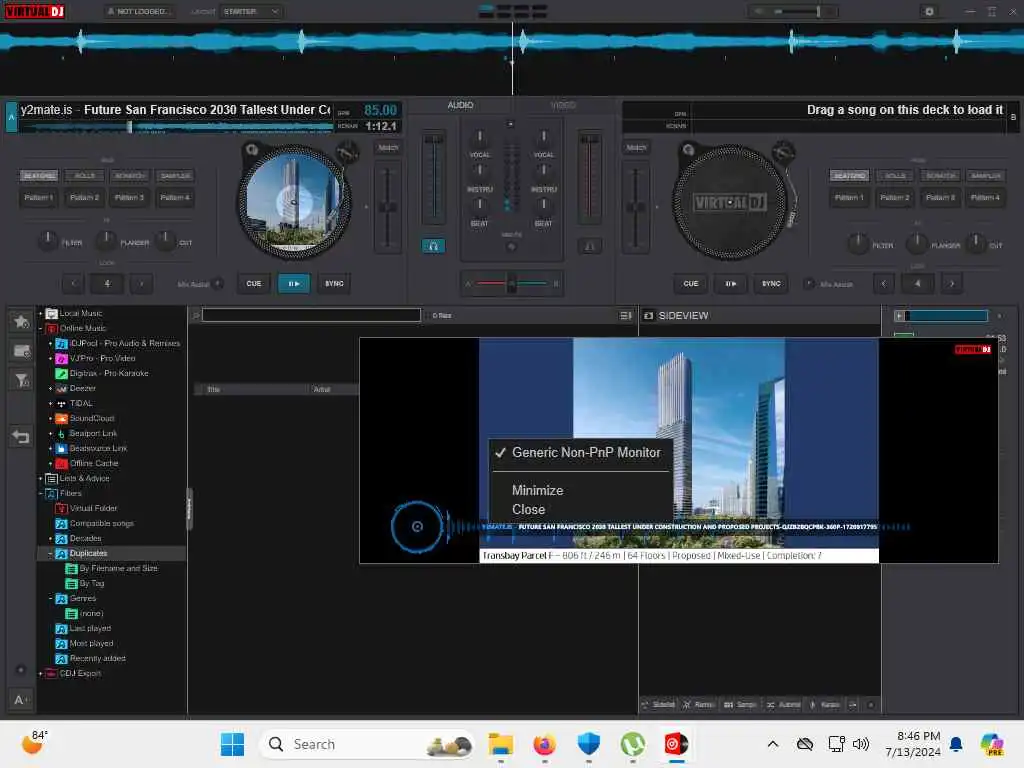Halve loop length on deck A
1024x768 pixels.
click(74, 283)
